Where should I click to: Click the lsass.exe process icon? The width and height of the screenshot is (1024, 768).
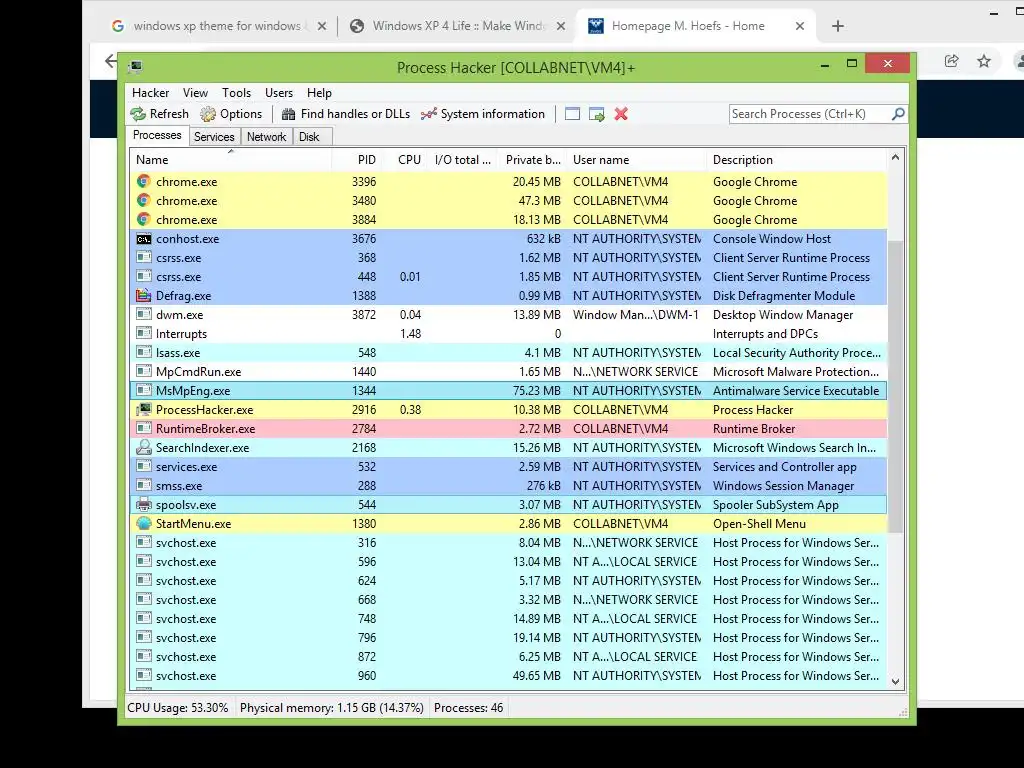click(x=144, y=352)
